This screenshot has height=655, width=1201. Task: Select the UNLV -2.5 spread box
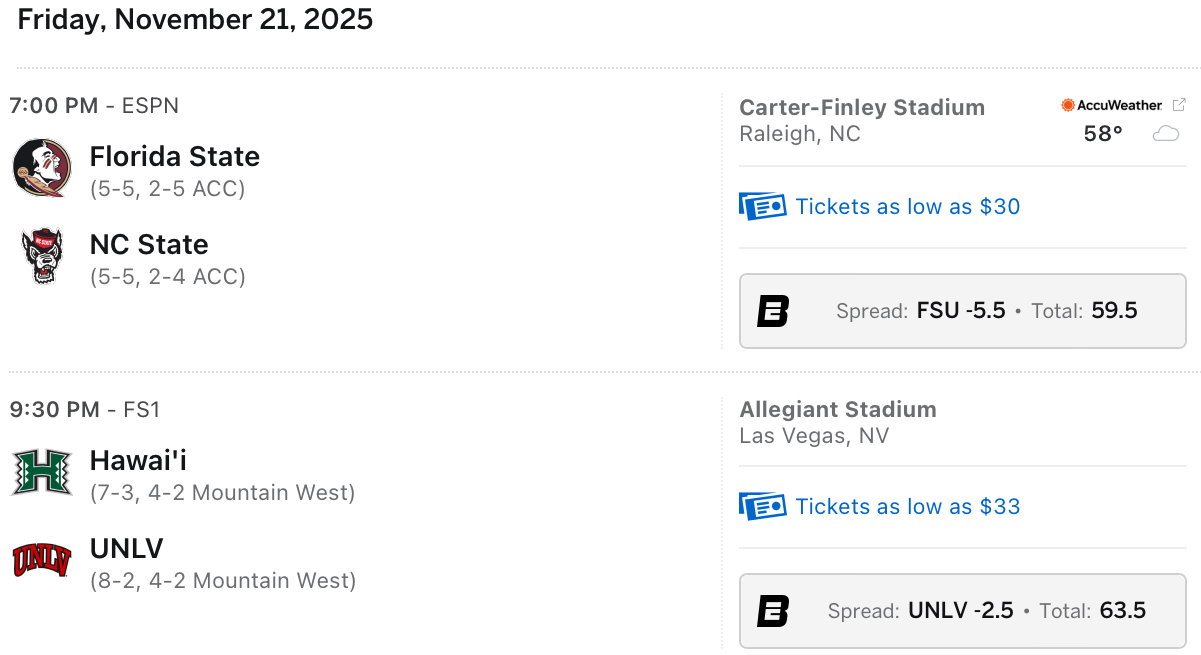[x=961, y=611]
